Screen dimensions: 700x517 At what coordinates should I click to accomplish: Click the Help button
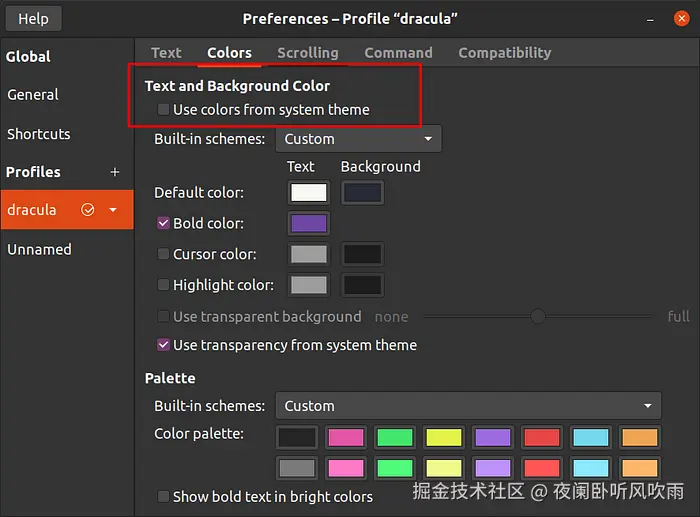33,18
